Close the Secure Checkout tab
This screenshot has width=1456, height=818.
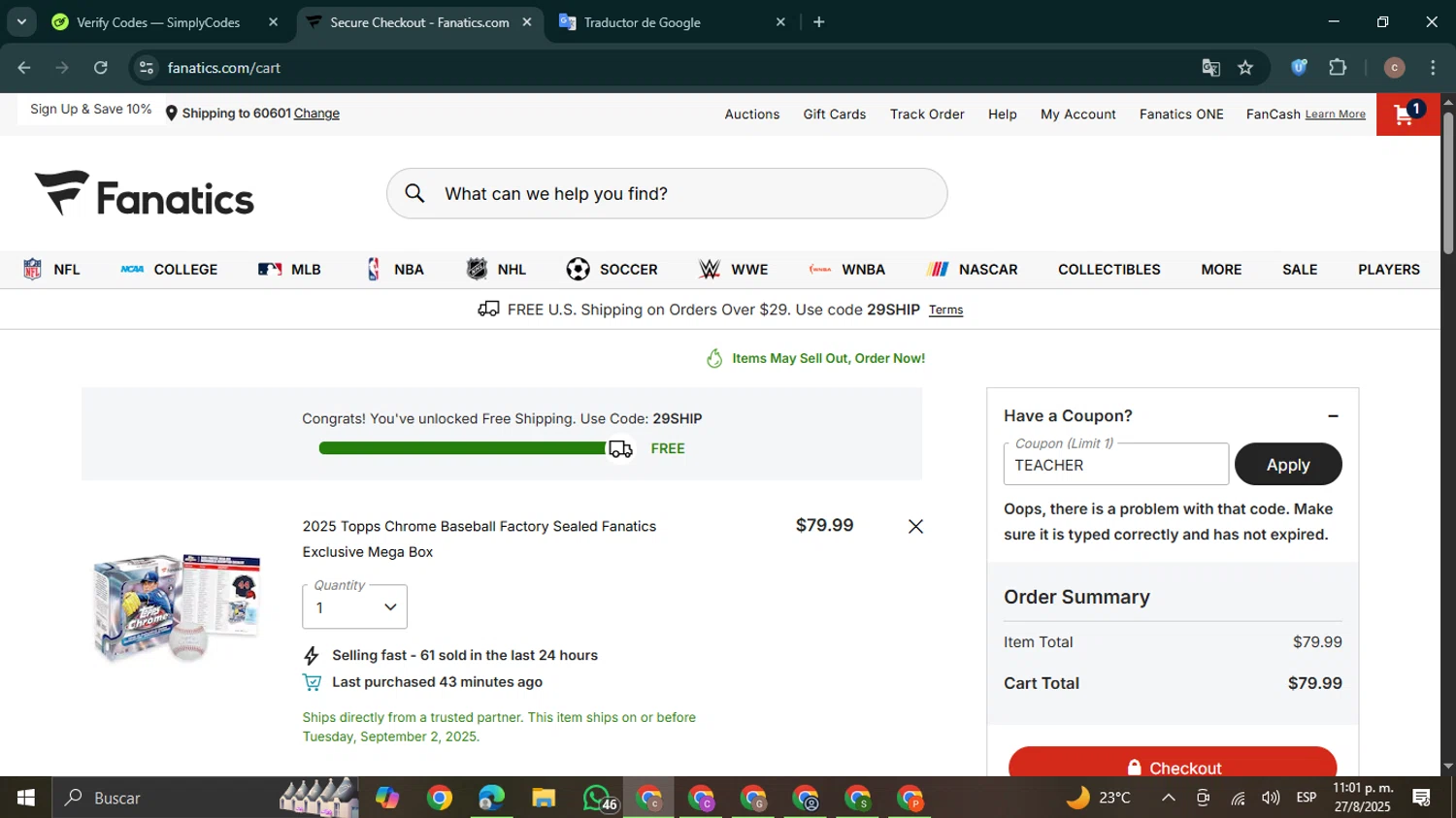pos(527,21)
